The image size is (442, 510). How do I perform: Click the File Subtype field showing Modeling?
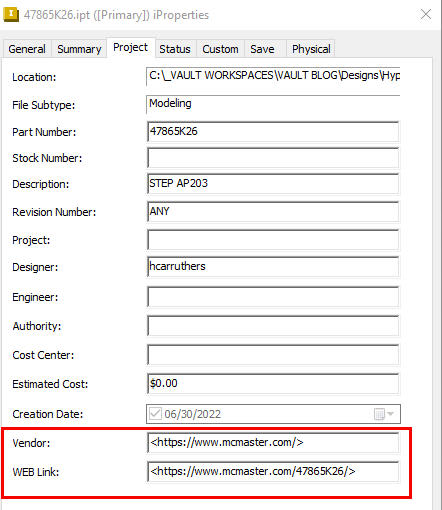(x=273, y=104)
